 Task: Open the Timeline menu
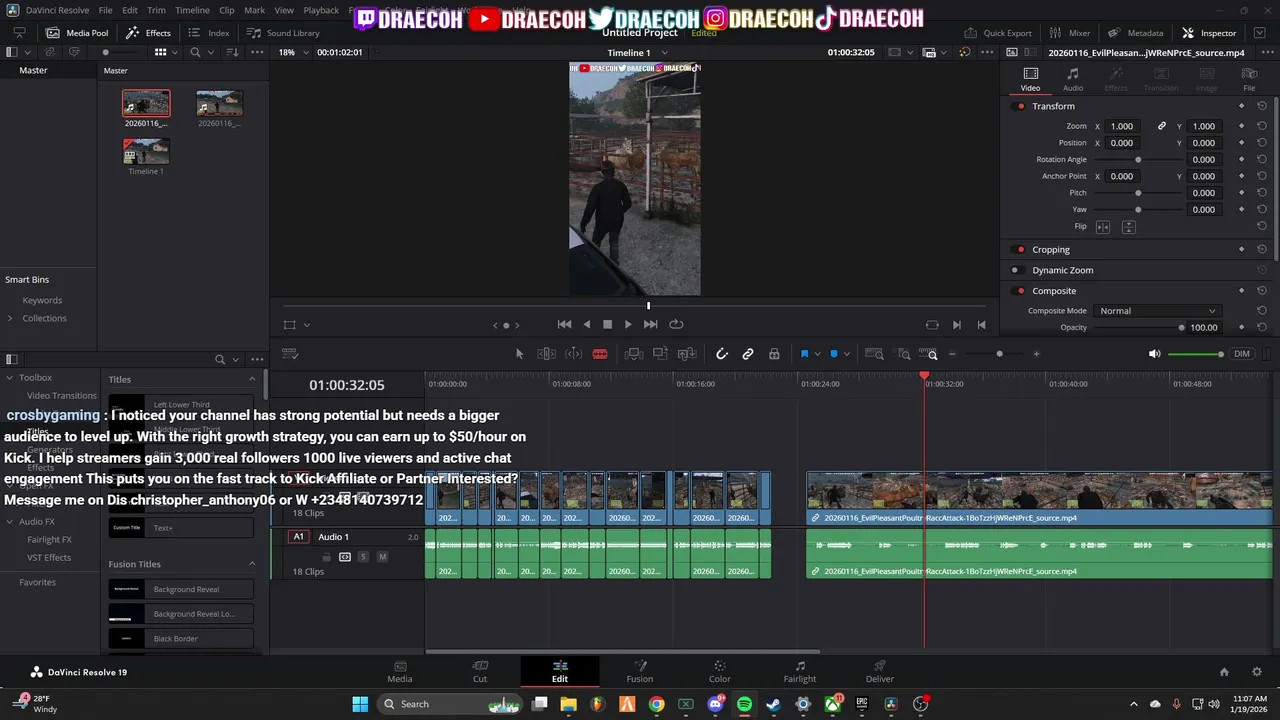pyautogui.click(x=192, y=10)
